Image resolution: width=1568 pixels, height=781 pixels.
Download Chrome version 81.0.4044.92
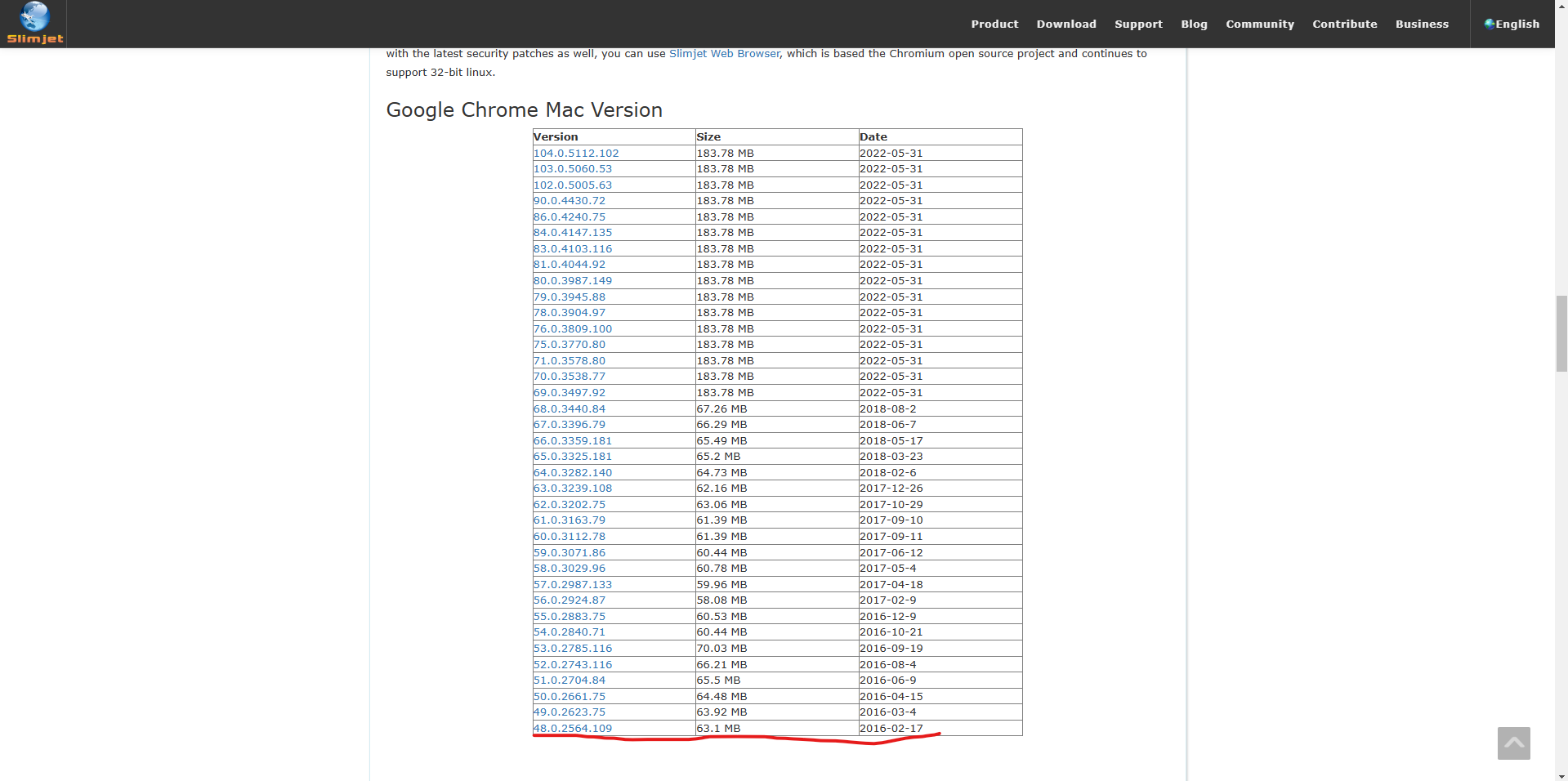[570, 265]
